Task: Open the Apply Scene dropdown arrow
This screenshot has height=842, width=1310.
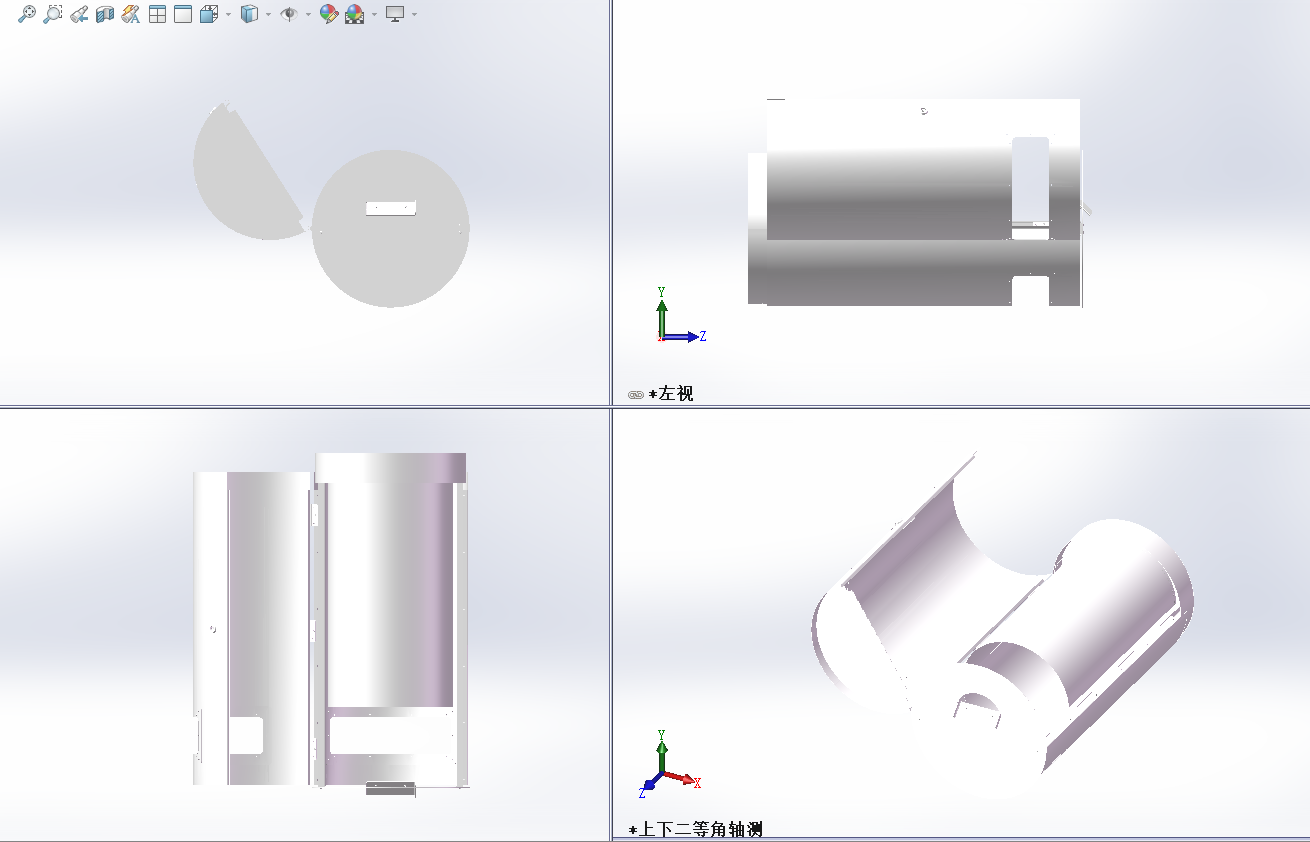Action: coord(374,15)
